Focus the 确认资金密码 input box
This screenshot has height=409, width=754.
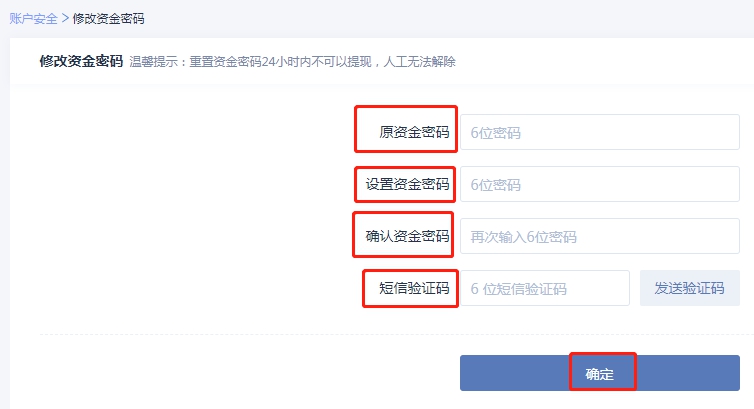point(598,237)
